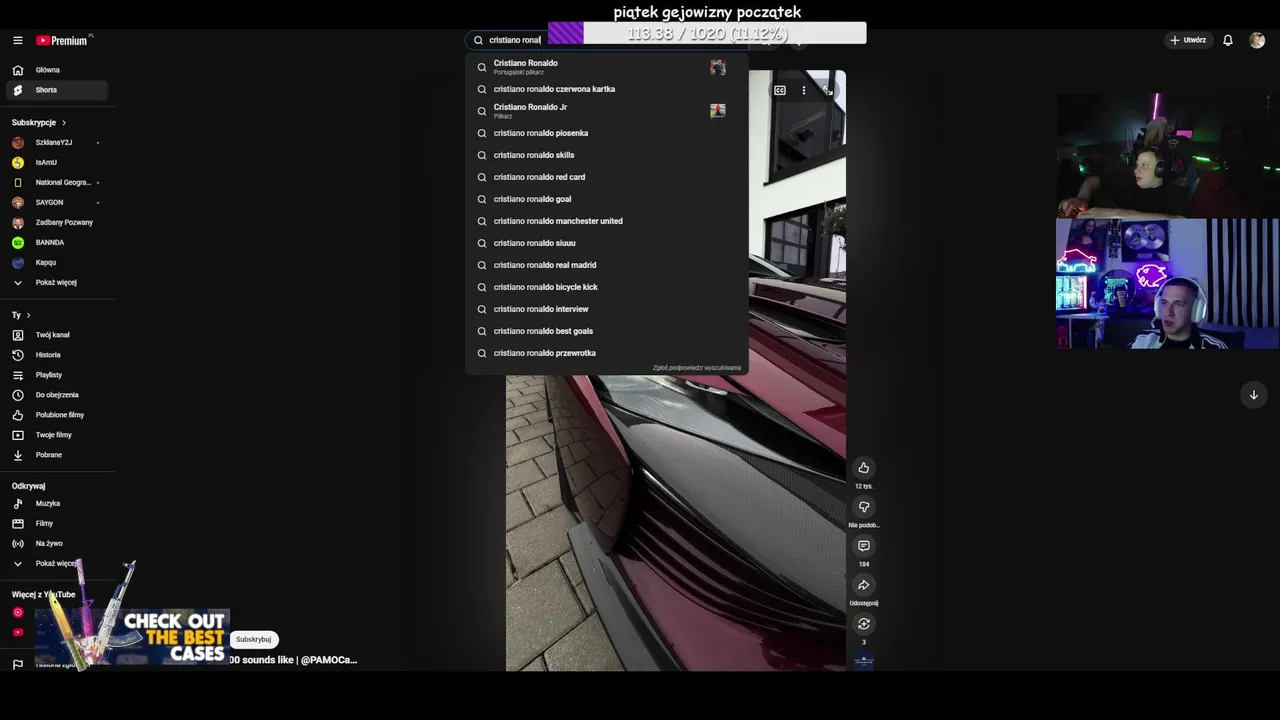Viewport: 1280px width, 720px height.
Task: Select suggestion cristiano ronaldo interview
Action: pos(607,309)
